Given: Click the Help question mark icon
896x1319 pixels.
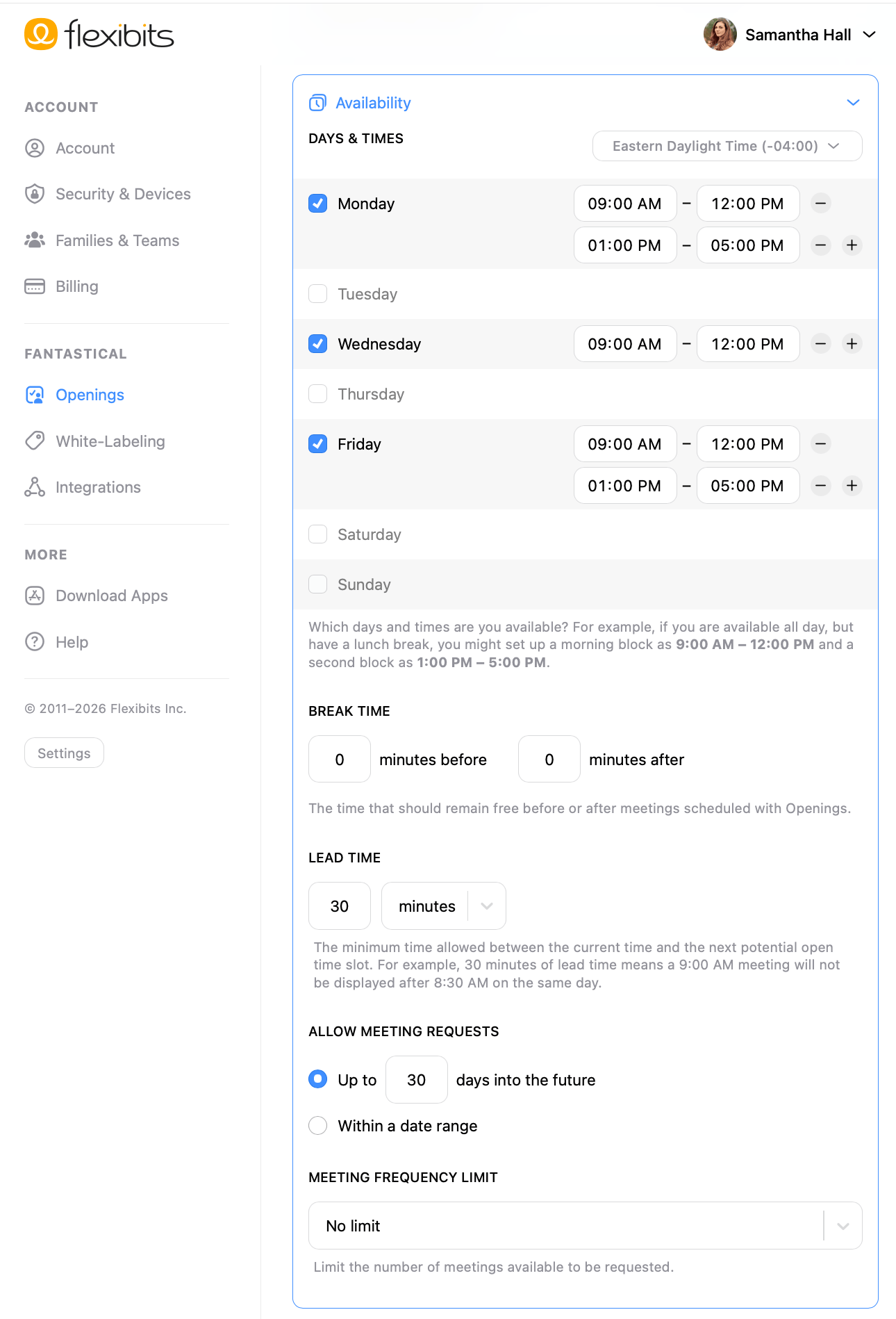Looking at the screenshot, I should (35, 641).
